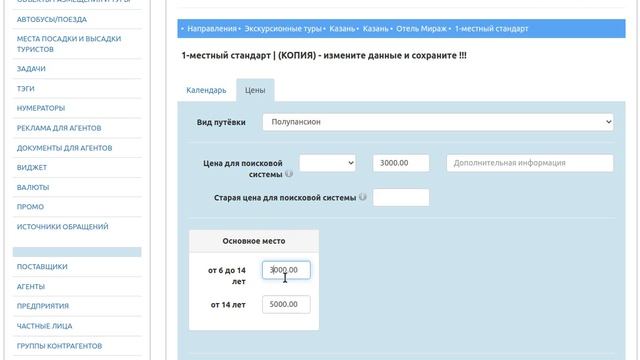Viewport: 640px width, 360px height.
Task: Open Места посадки и высадки туристов
Action: (x=69, y=44)
